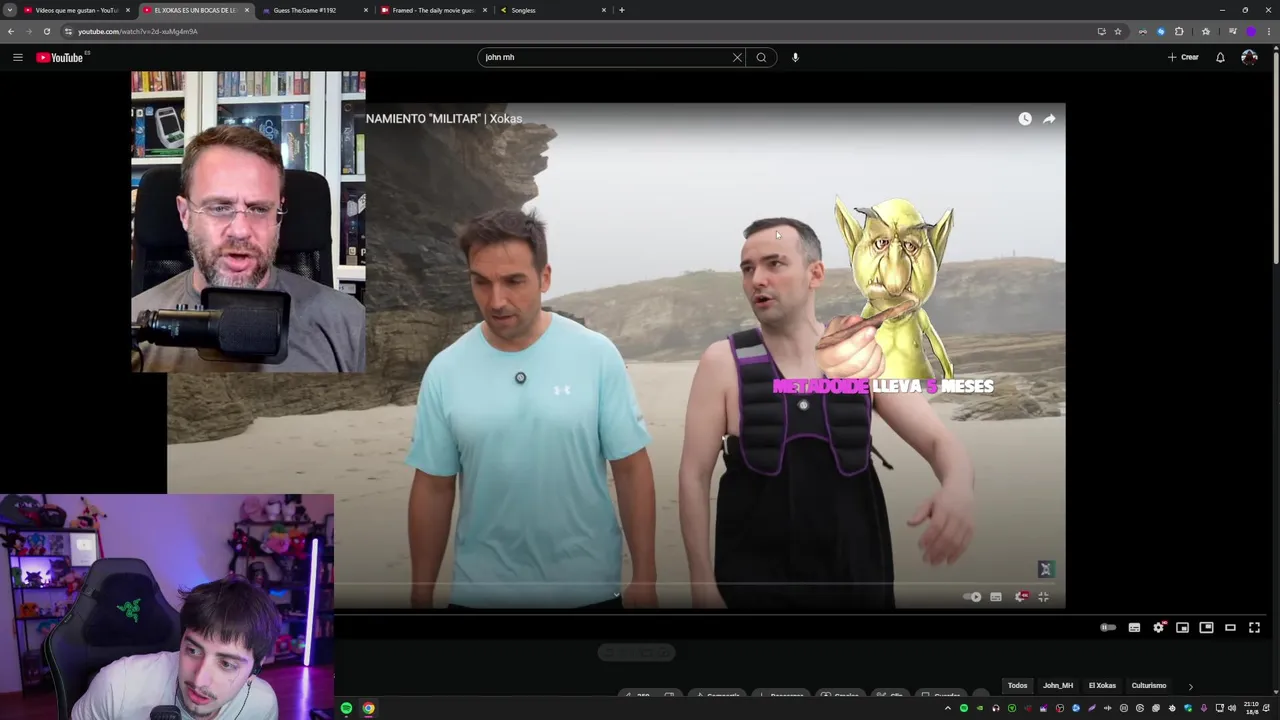Switch to "Vídeos que me gustan" tab

pyautogui.click(x=76, y=10)
